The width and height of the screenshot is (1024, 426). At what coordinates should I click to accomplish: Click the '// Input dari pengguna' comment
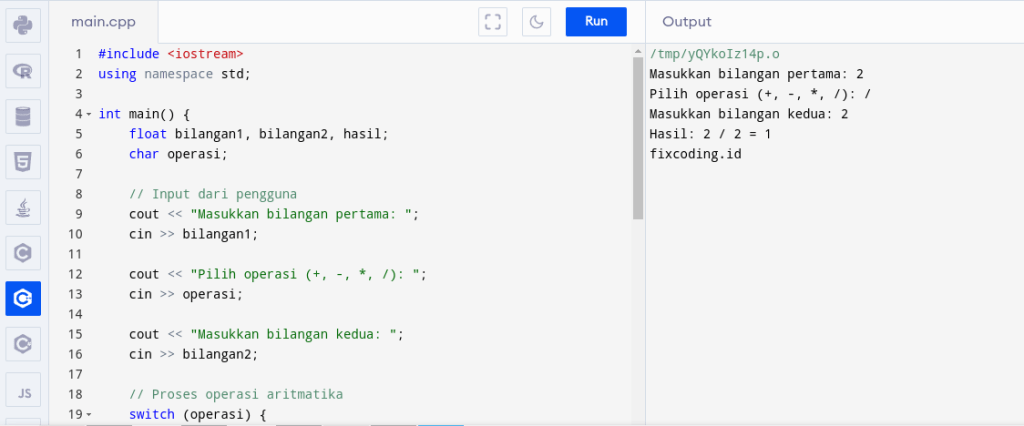[x=213, y=194]
